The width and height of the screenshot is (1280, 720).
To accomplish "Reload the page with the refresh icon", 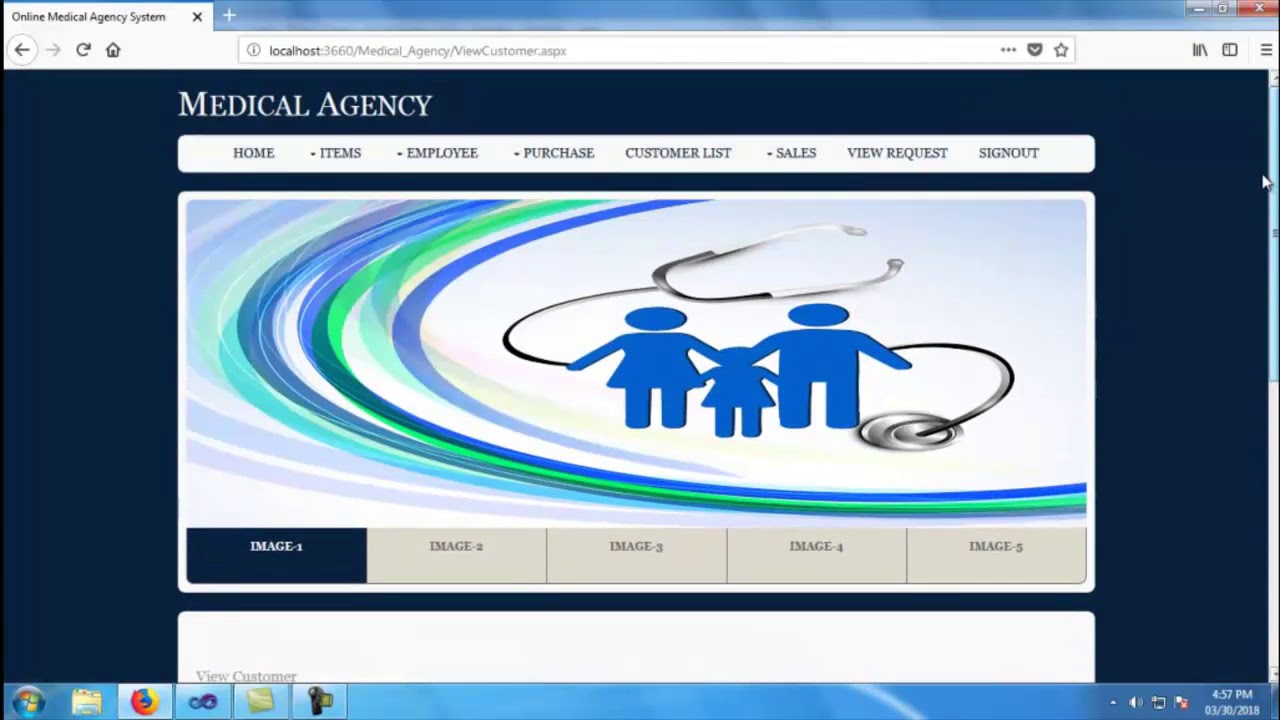I will (x=83, y=50).
